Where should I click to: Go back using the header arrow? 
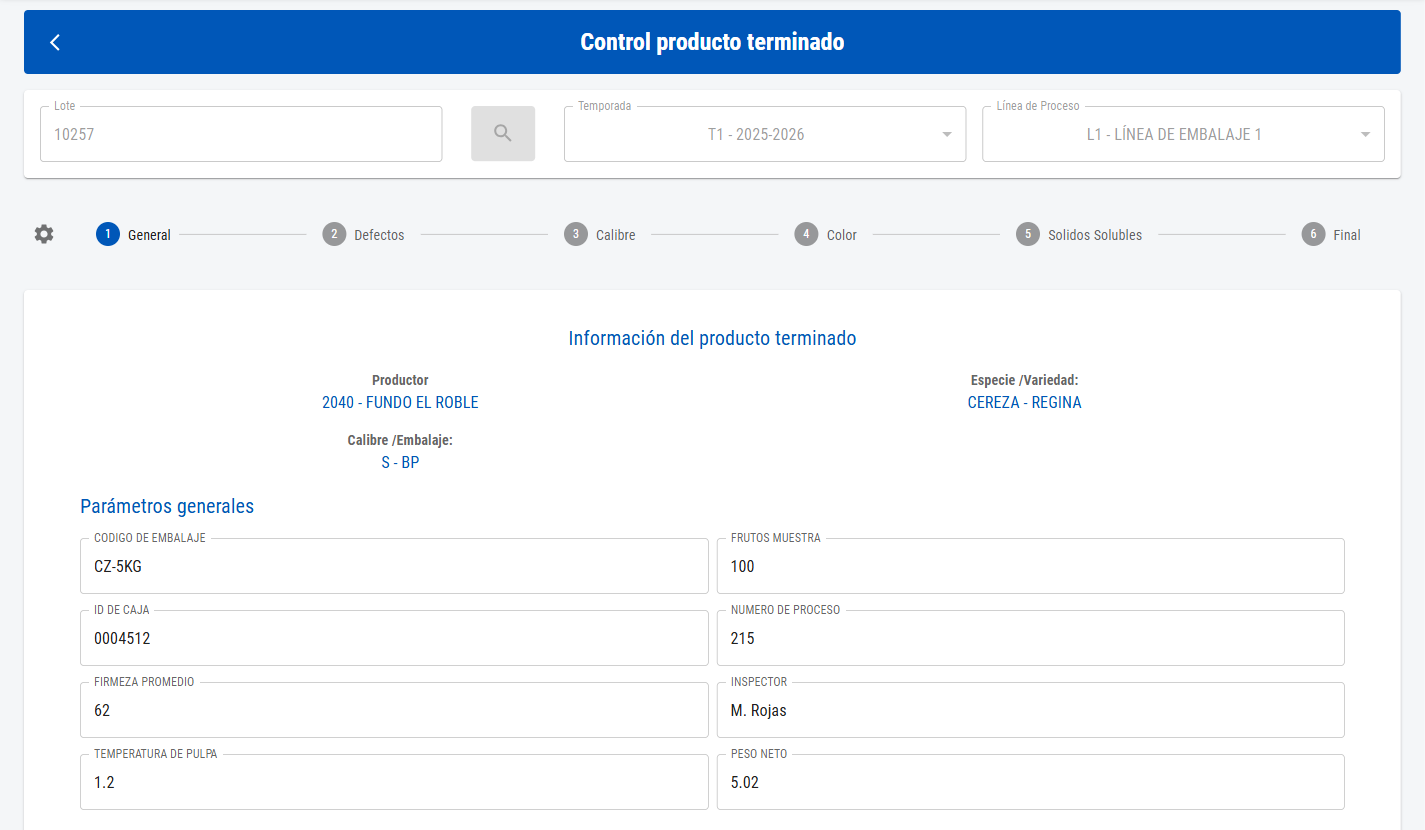(x=55, y=42)
